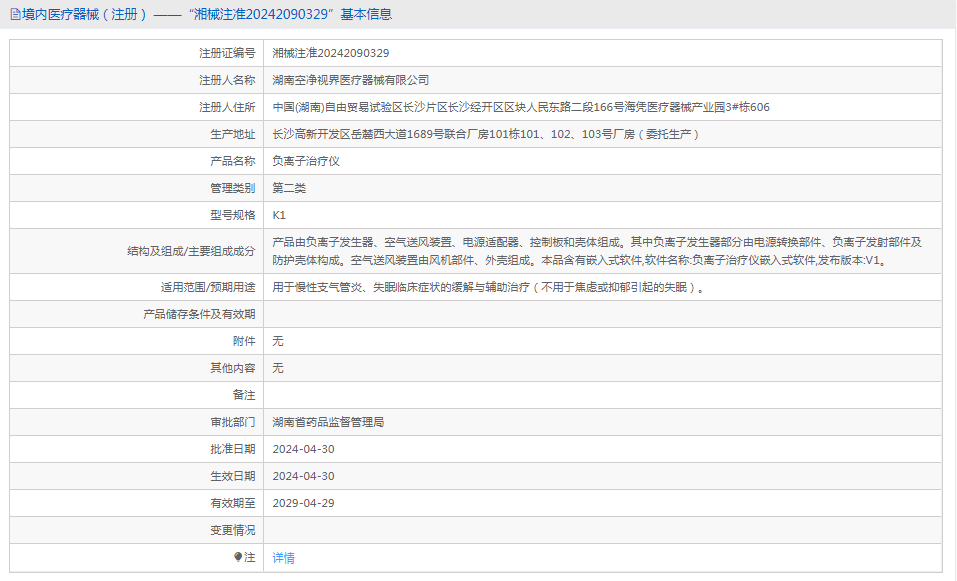Click the 产品名称 field label
The image size is (957, 581).
233,161
